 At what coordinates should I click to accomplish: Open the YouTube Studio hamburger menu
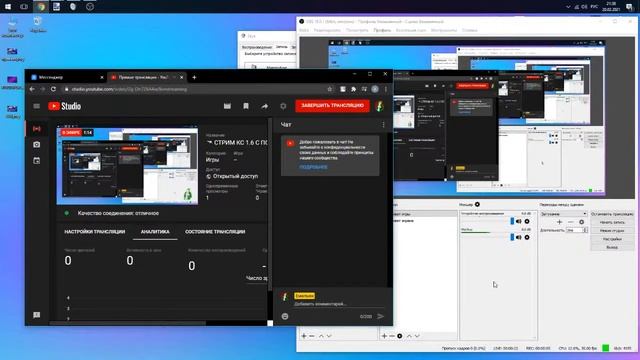[37, 106]
